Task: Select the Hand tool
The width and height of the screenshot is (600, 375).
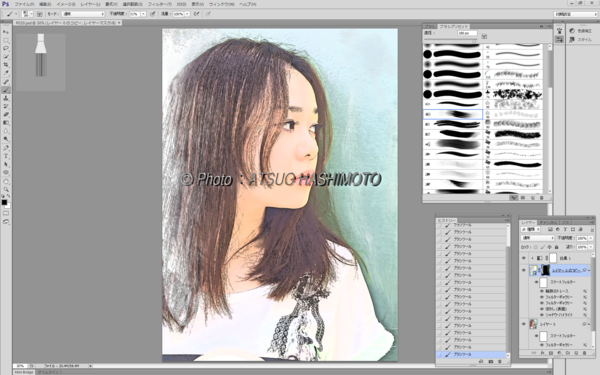Action: point(6,181)
